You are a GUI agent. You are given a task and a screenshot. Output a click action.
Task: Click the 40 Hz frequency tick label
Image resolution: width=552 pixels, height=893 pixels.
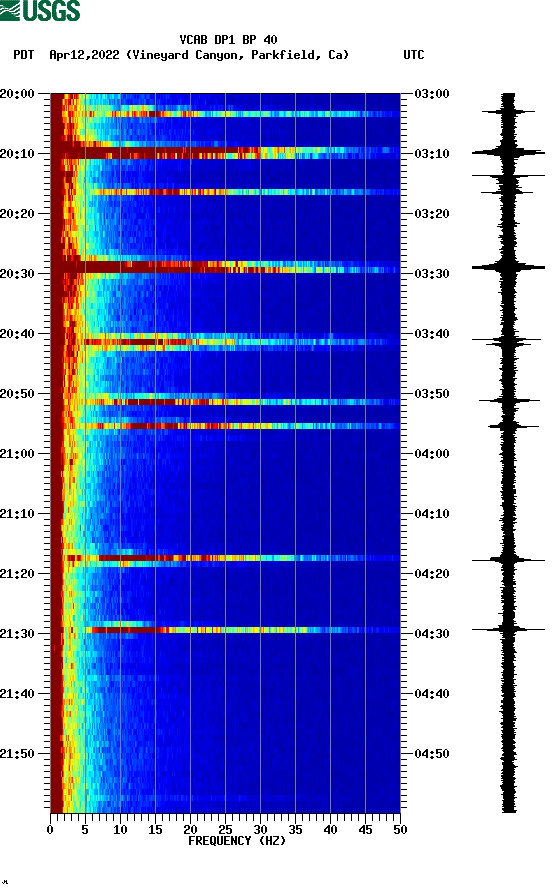pyautogui.click(x=330, y=830)
